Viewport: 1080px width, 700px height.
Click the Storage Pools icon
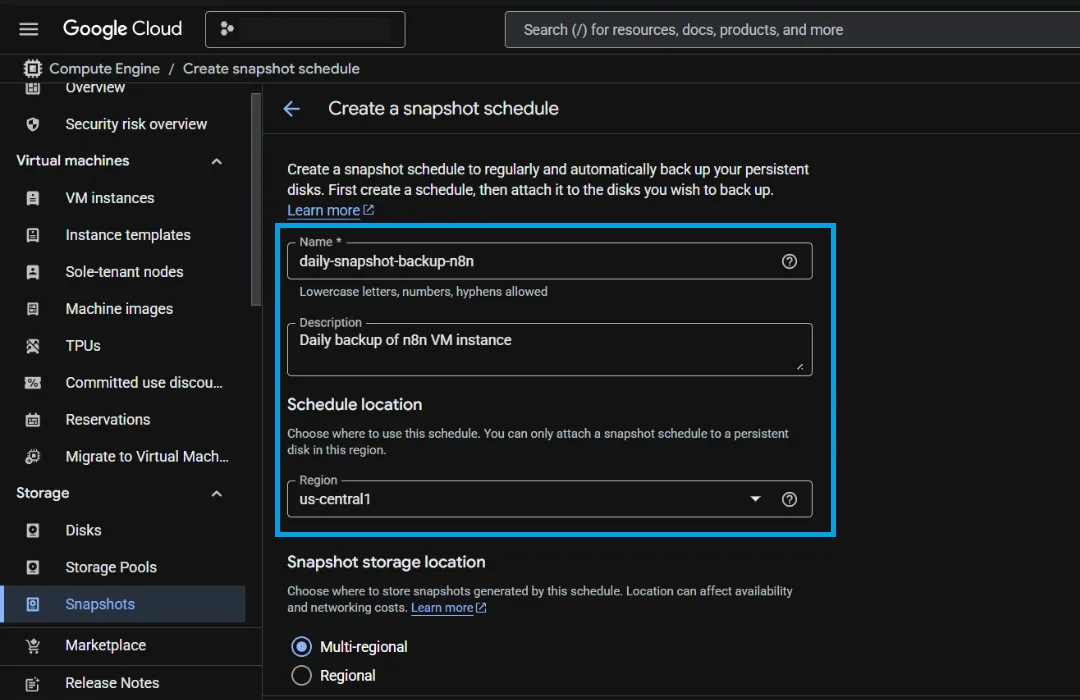point(32,568)
